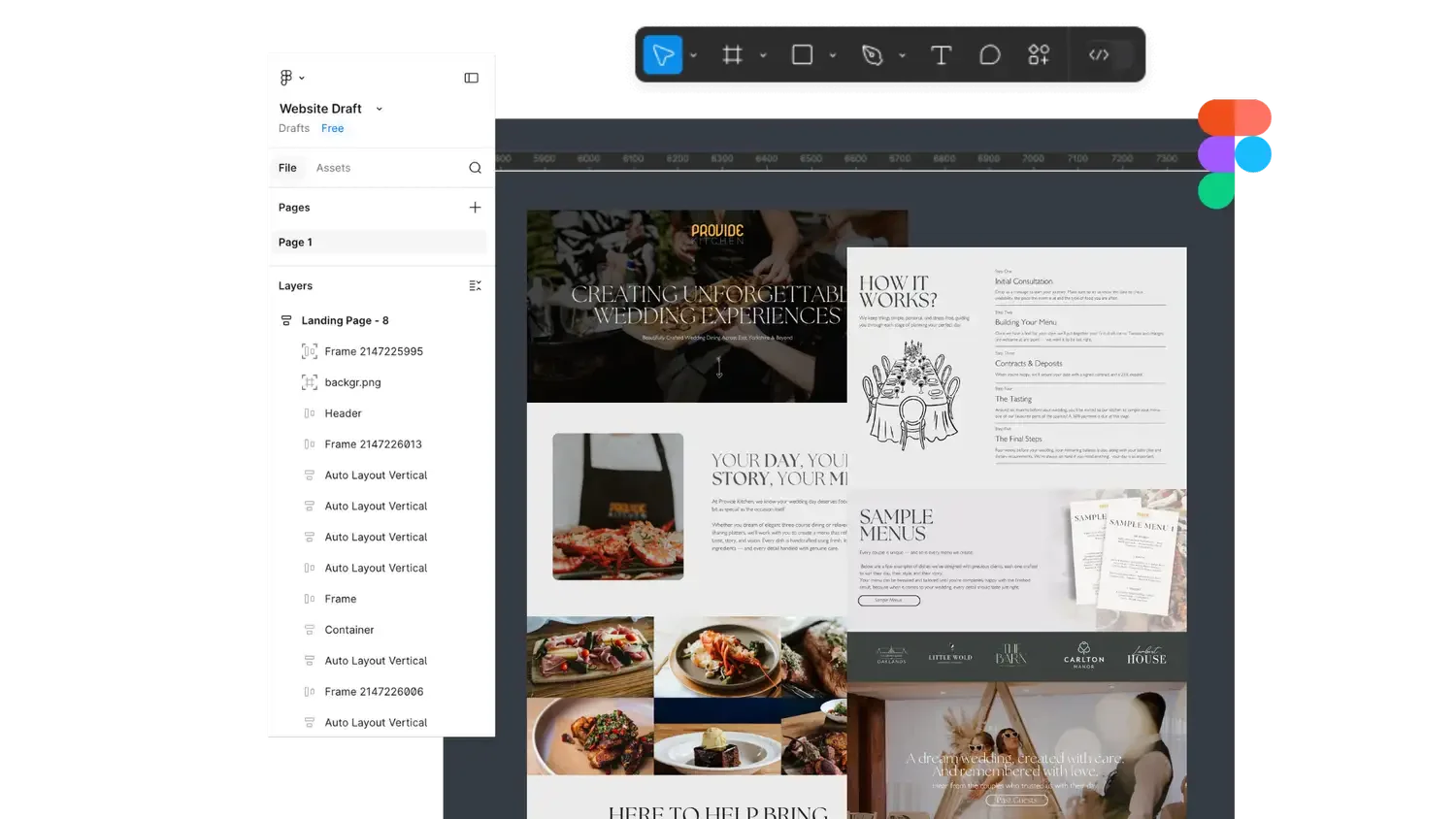
Task: Click the How It Works heading on canvas
Action: pos(898,291)
